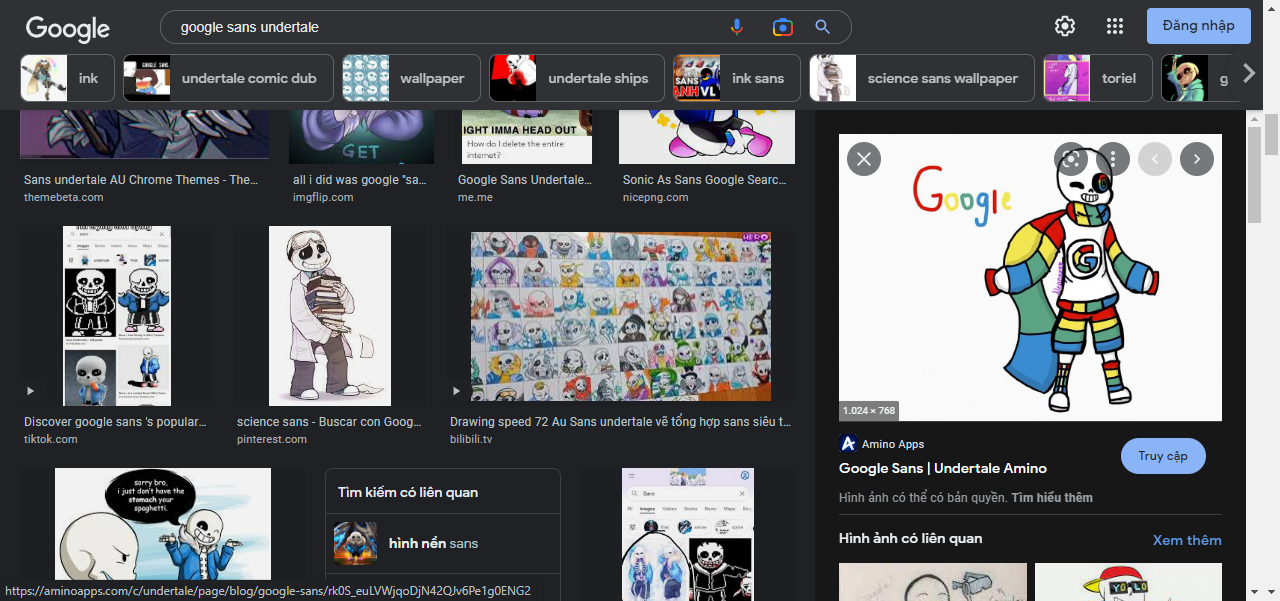Select the "wallpaper" suggestion chip
Viewport: 1280px width, 601px height.
[x=411, y=78]
